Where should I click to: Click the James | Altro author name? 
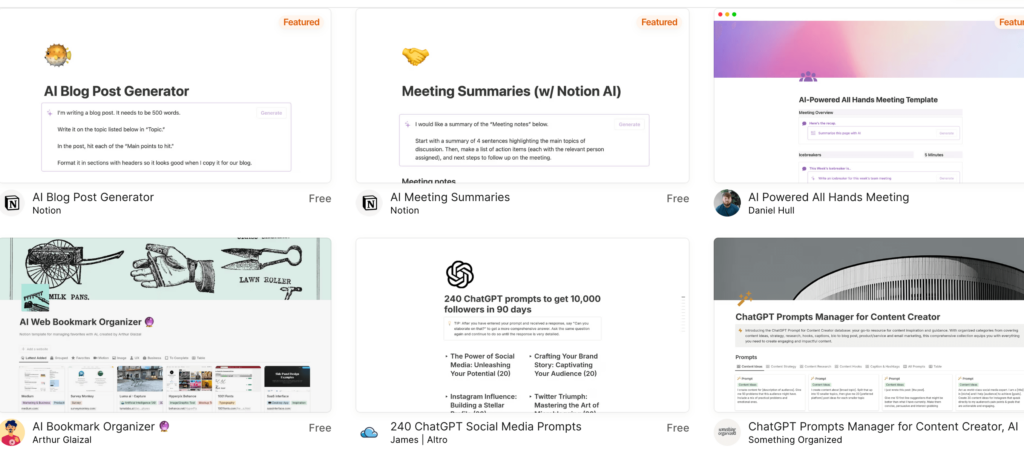point(419,440)
